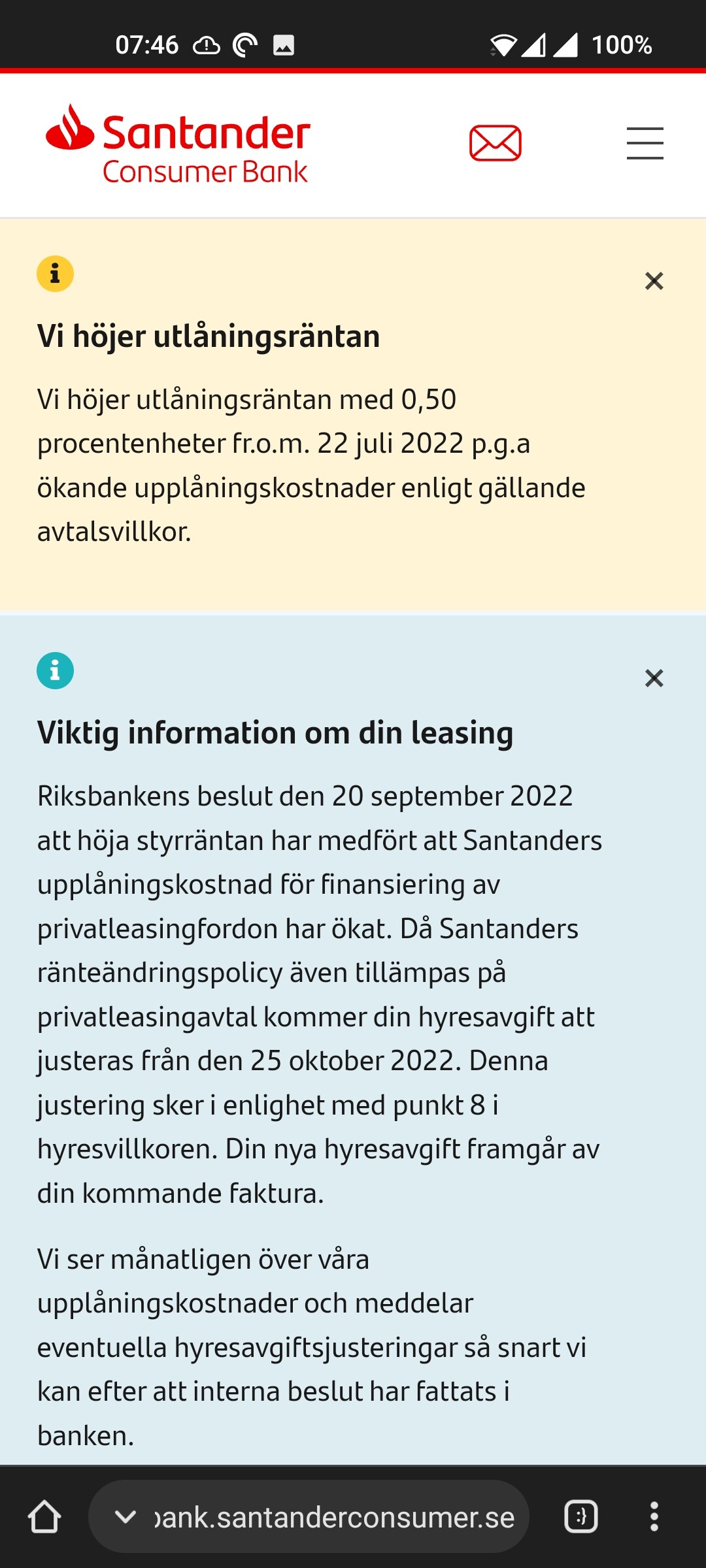Tap the yellow info icon

coord(55,274)
